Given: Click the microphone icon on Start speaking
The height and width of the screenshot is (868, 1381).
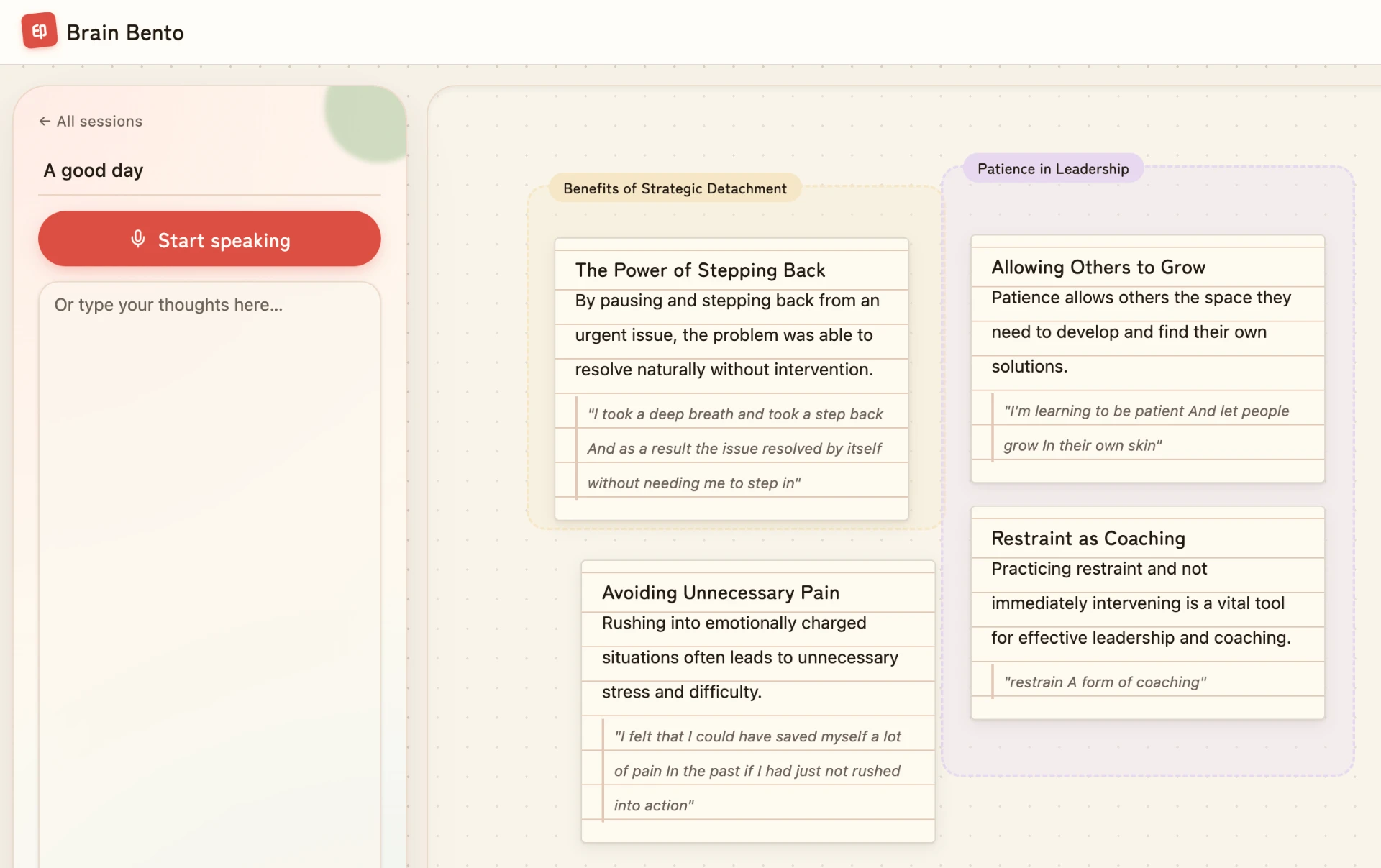Looking at the screenshot, I should pyautogui.click(x=138, y=239).
